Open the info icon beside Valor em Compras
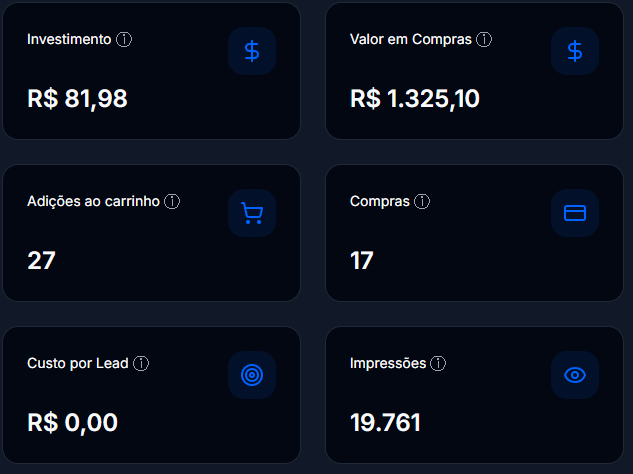The width and height of the screenshot is (633, 474). pyautogui.click(x=484, y=40)
